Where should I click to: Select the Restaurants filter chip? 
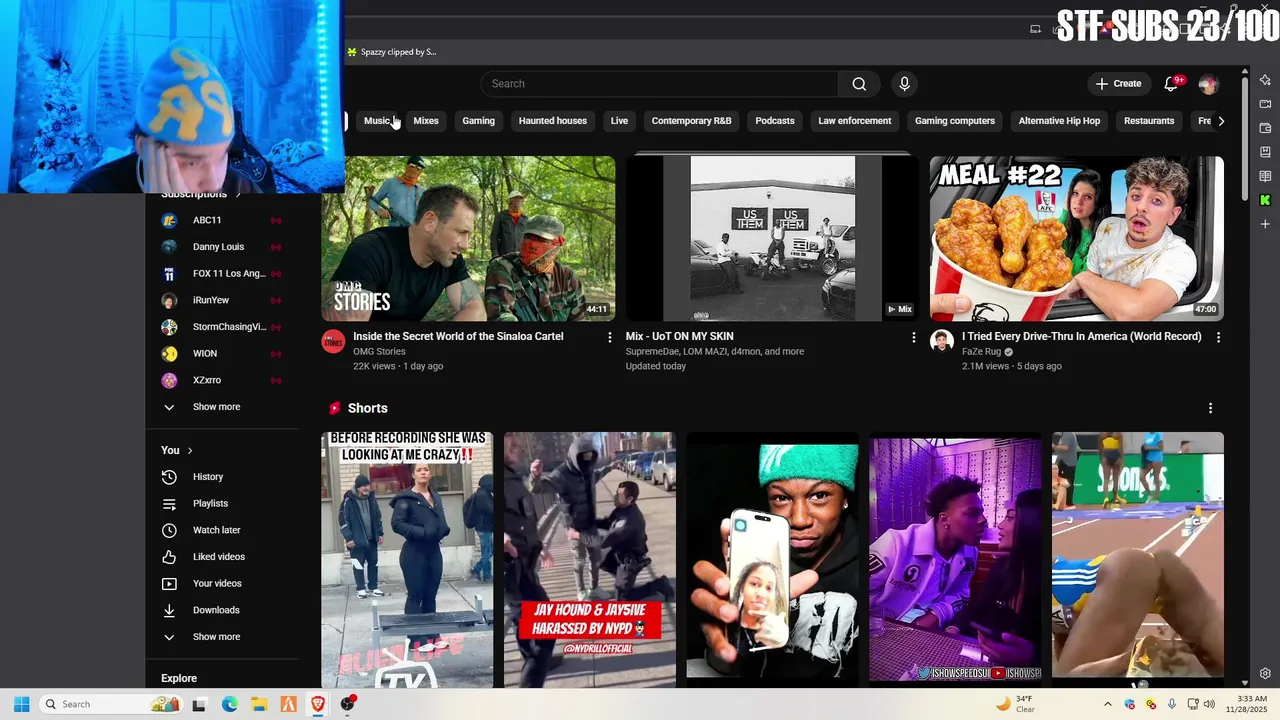(1149, 121)
